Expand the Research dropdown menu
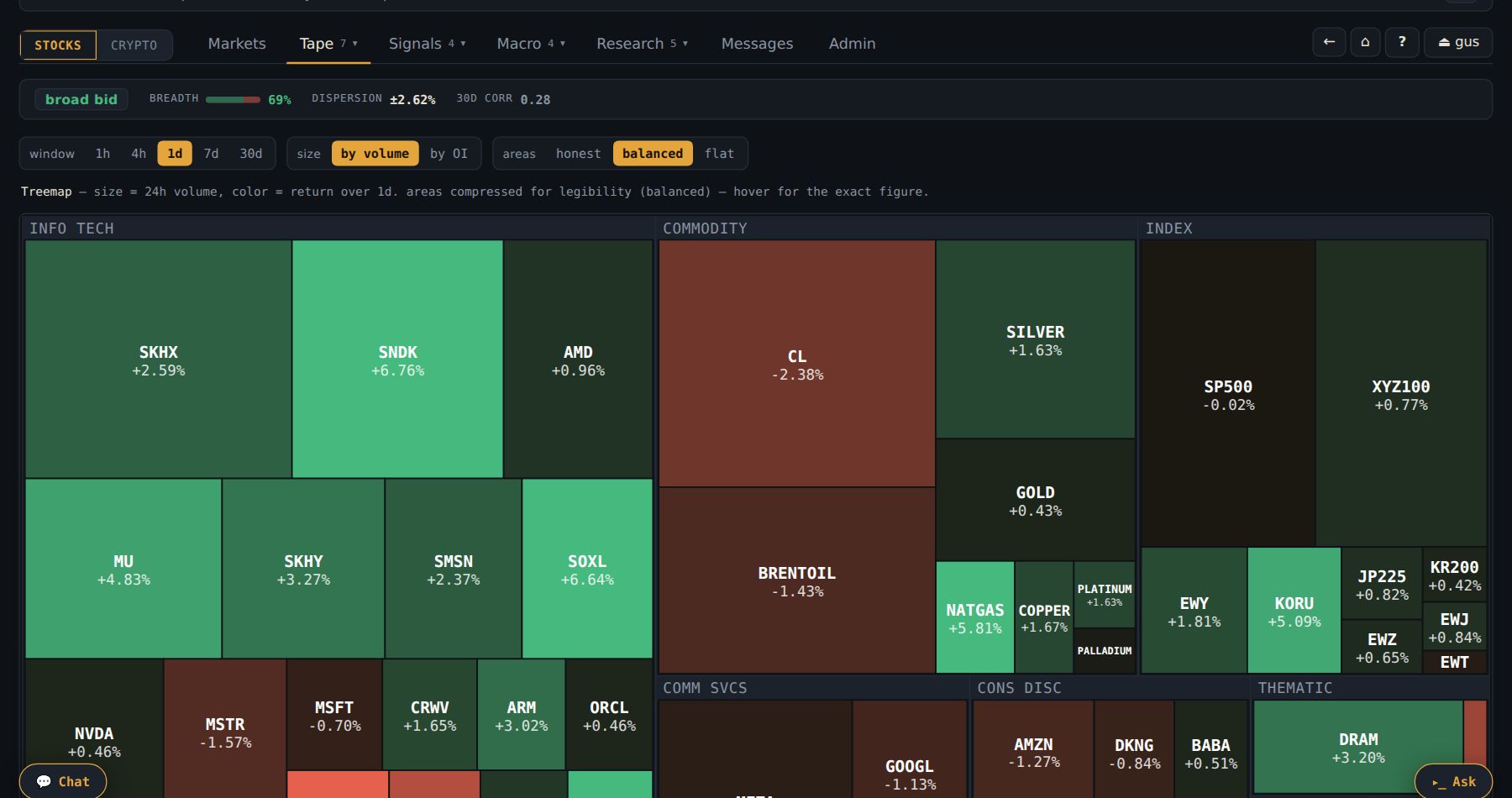This screenshot has width=1512, height=798. coord(642,44)
